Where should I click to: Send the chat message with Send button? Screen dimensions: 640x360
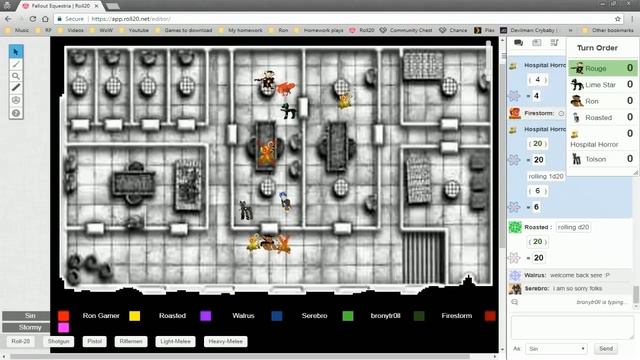click(606, 349)
